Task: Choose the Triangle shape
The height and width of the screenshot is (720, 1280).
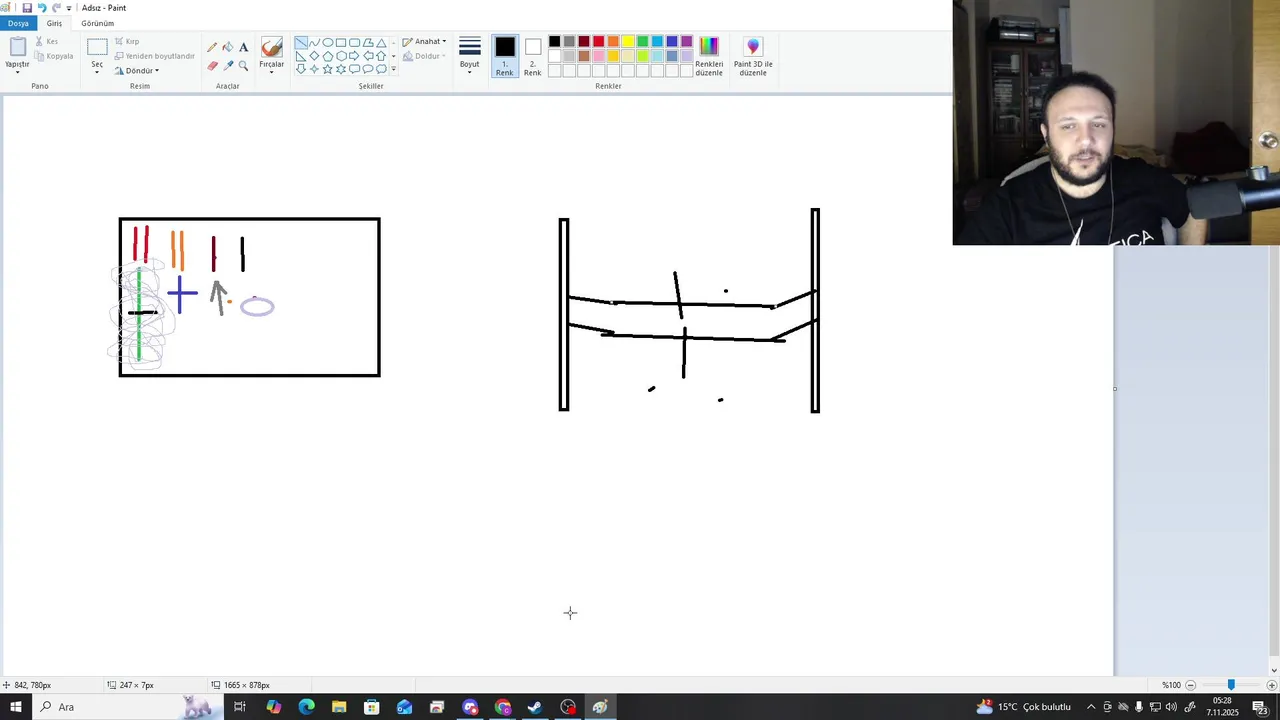Action: click(x=381, y=43)
